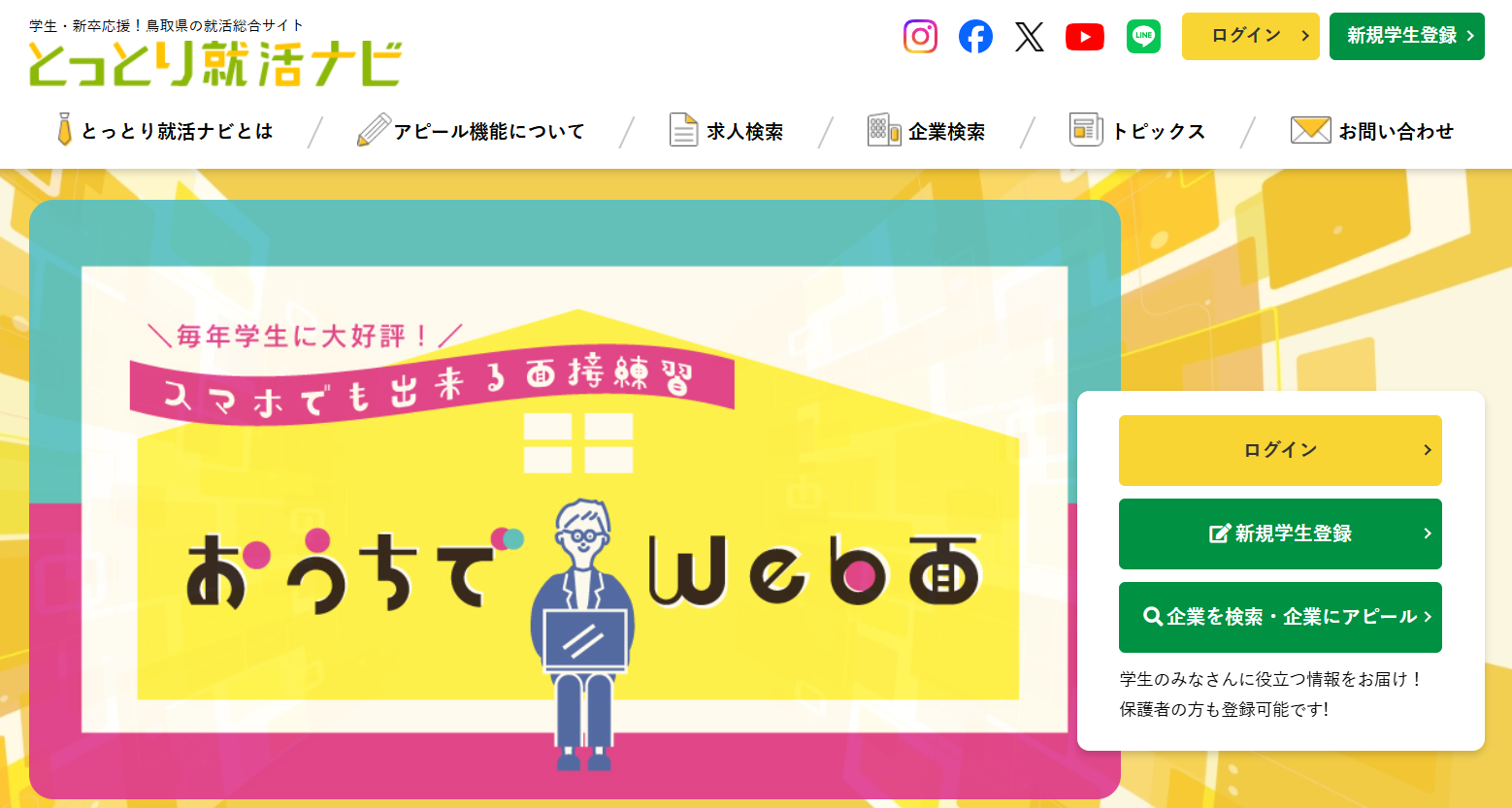This screenshot has height=808, width=1512.
Task: Open the LINE icon link
Action: (x=1144, y=37)
